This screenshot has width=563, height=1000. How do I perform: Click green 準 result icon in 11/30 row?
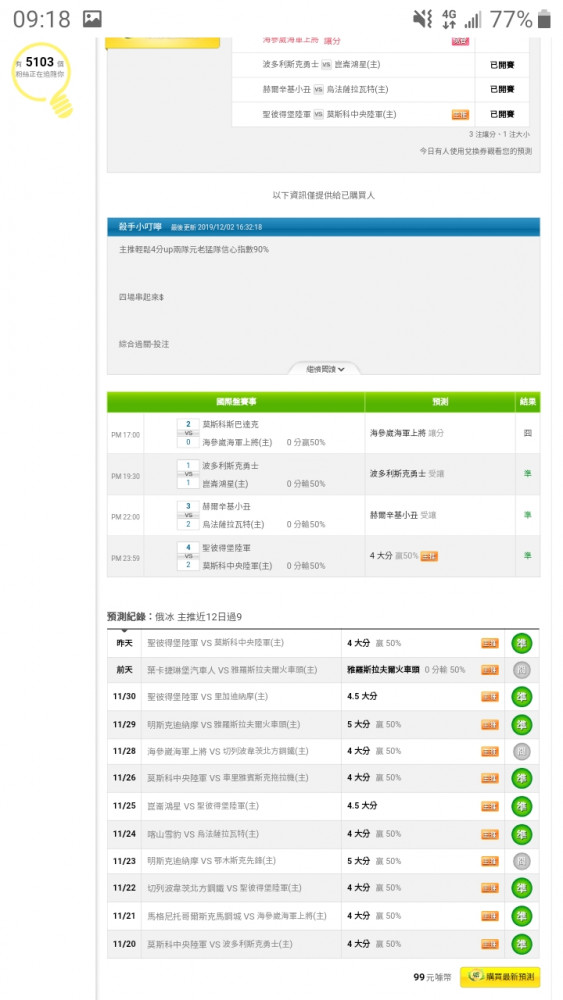(522, 697)
